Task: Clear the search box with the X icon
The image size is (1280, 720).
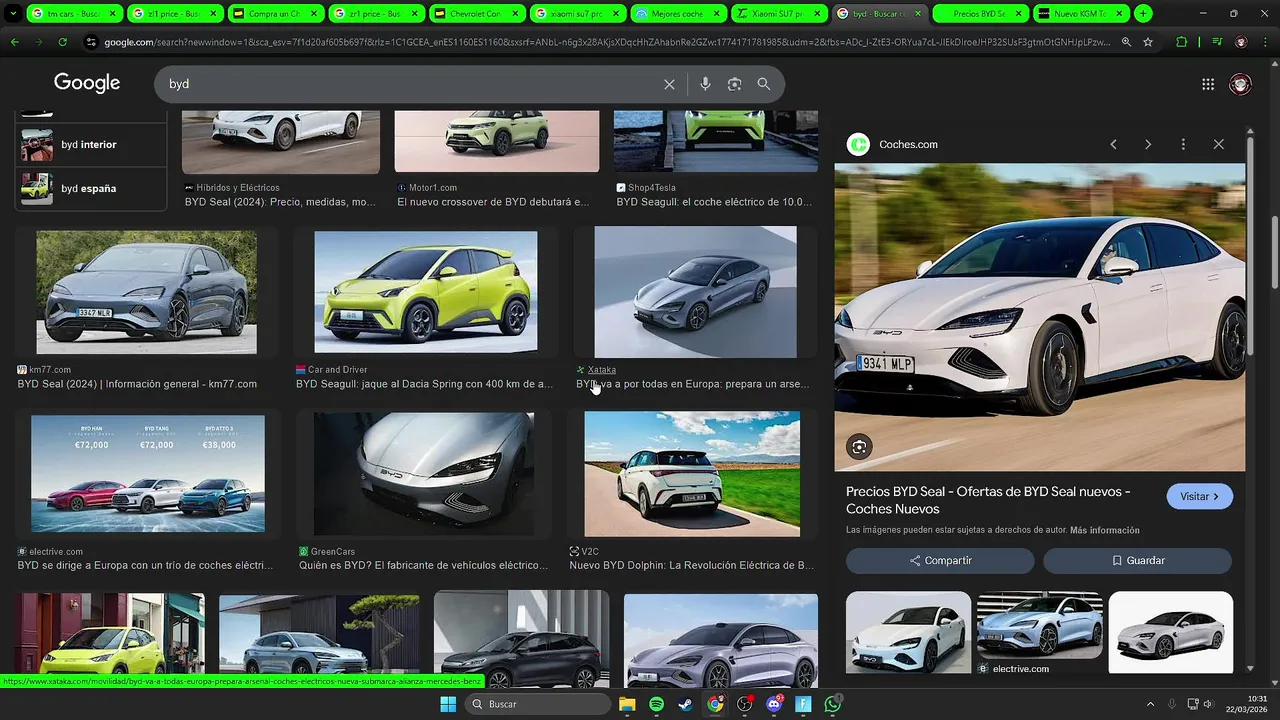Action: tap(669, 84)
